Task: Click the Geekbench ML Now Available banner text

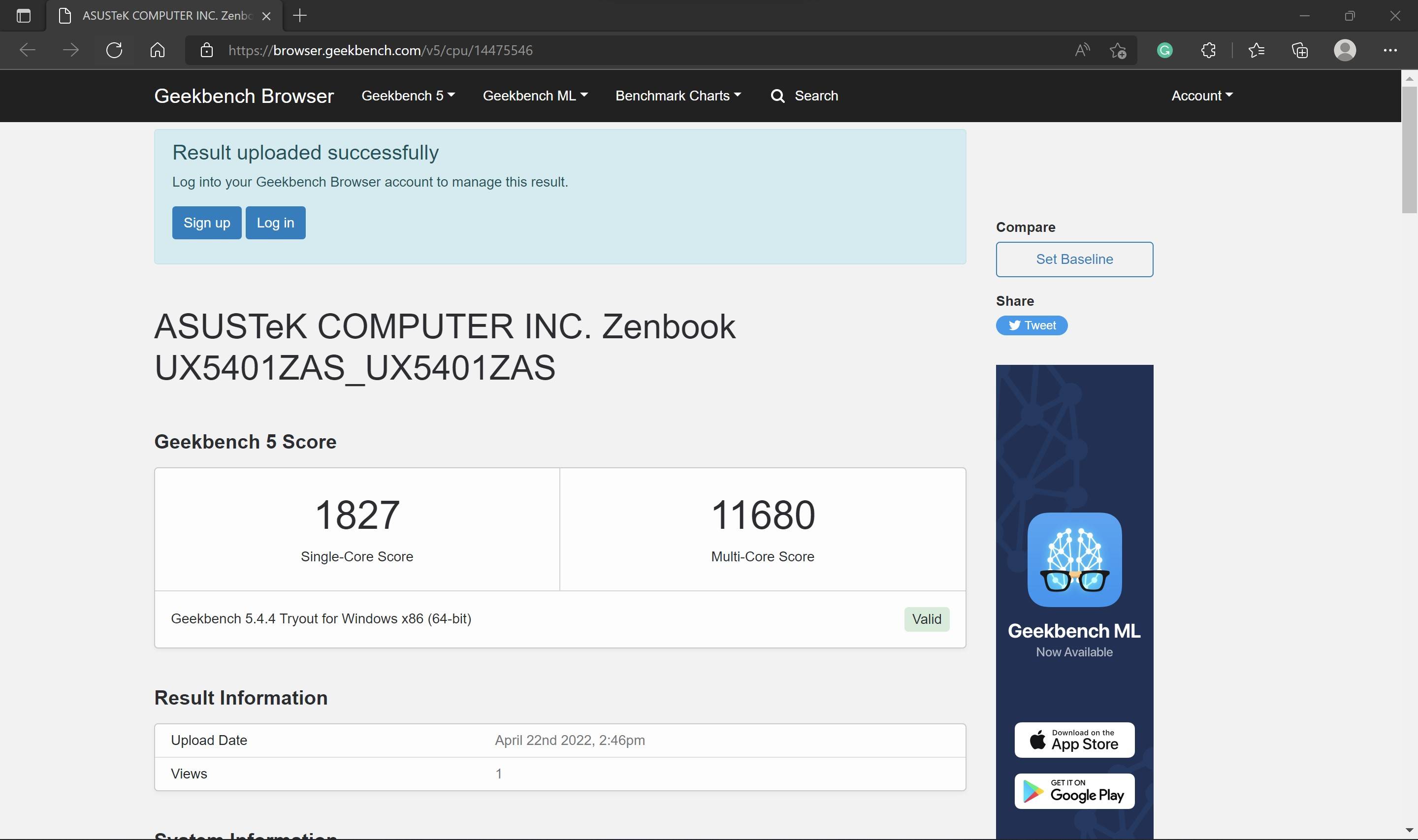Action: pos(1074,640)
